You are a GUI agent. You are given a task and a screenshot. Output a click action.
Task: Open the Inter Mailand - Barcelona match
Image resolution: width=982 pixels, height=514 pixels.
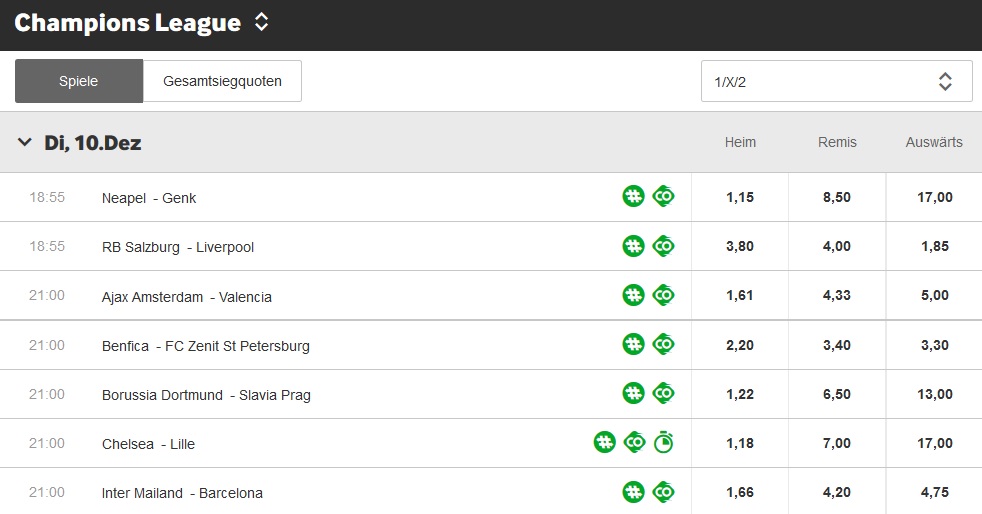coord(182,493)
